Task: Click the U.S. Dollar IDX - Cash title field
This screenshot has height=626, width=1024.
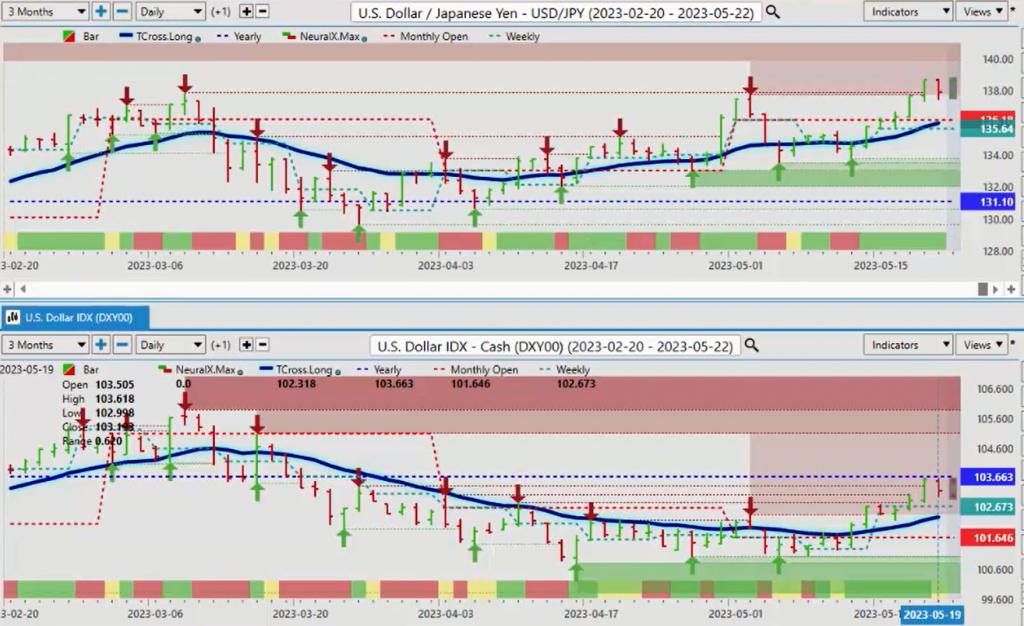Action: coord(555,345)
